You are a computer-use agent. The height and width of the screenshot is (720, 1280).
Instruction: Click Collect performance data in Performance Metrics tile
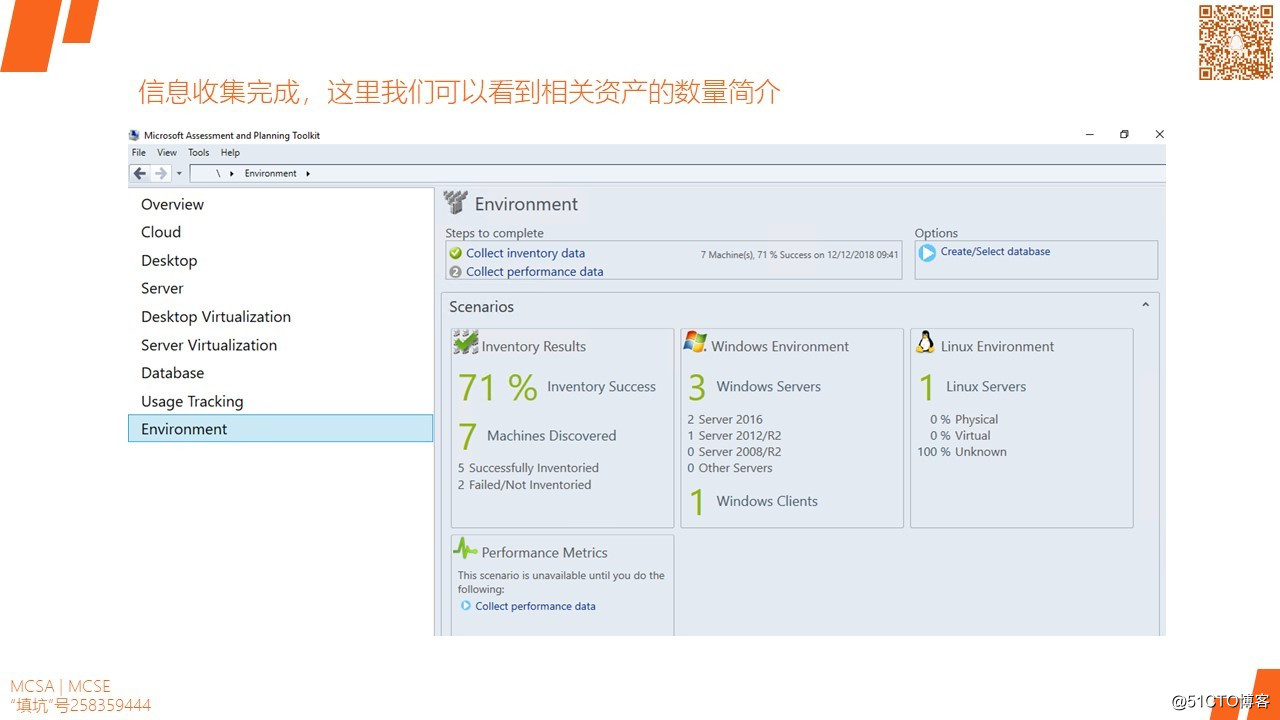(x=535, y=606)
